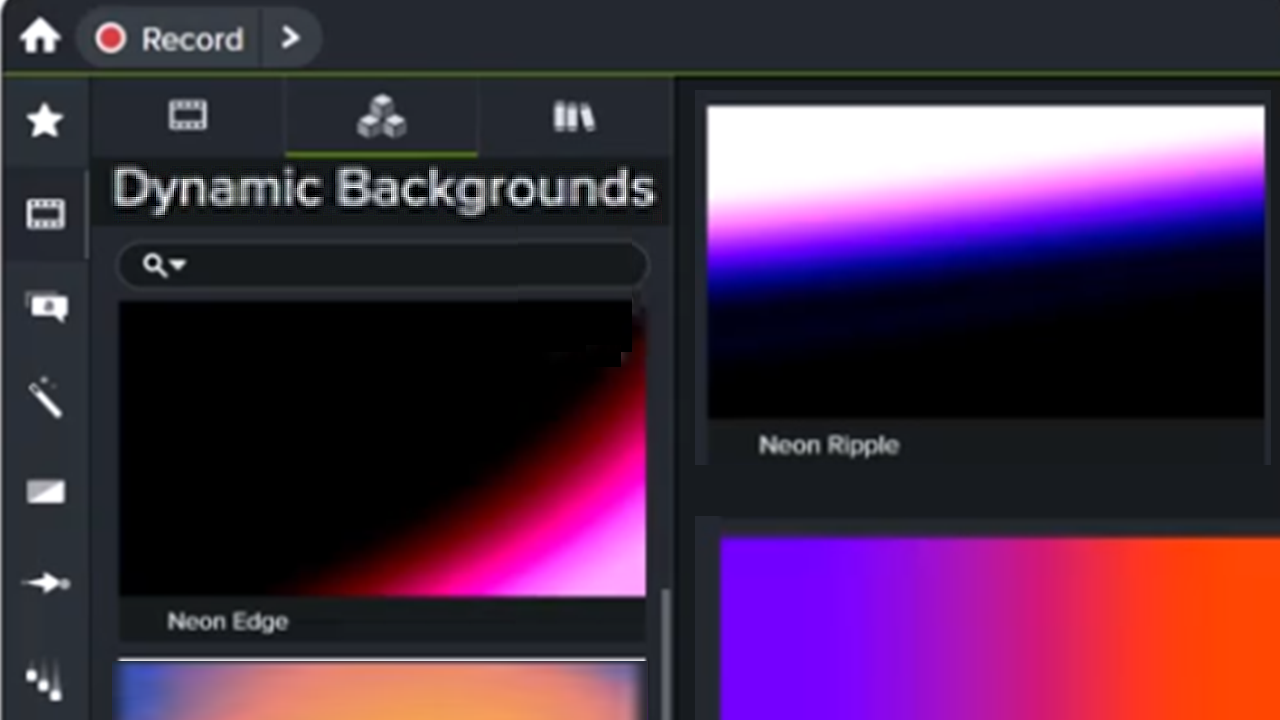Open the Dynamic Backgrounds header selector
Screen dimensions: 1280x720
[383, 188]
